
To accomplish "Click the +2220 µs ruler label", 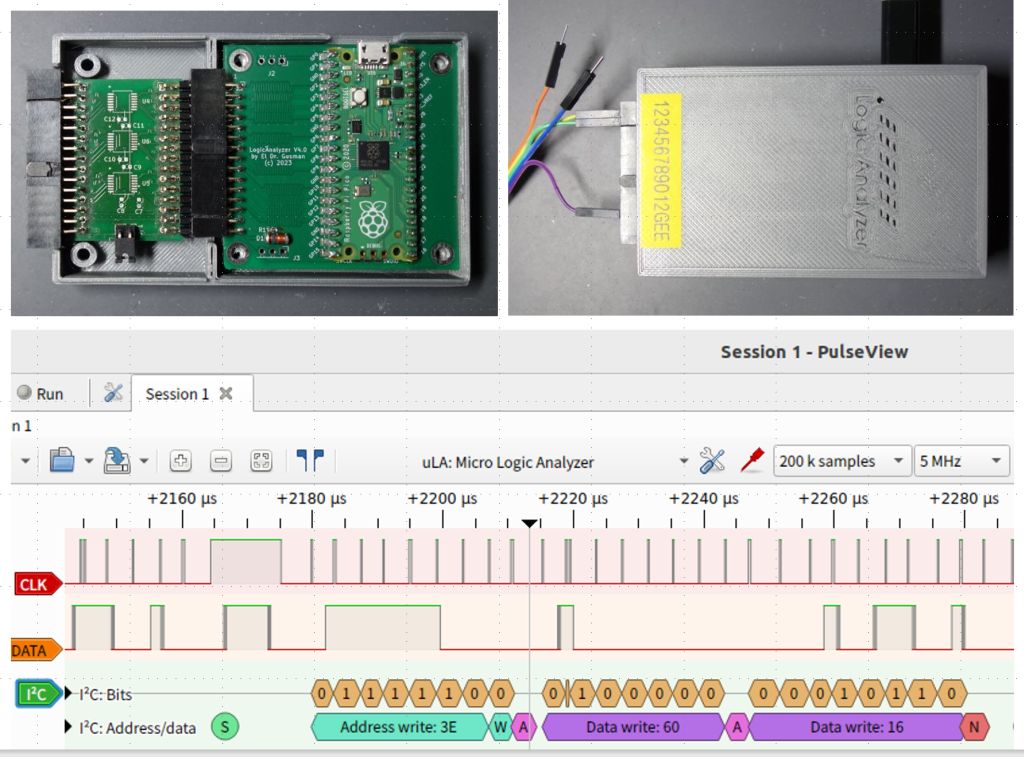I will pyautogui.click(x=573, y=499).
